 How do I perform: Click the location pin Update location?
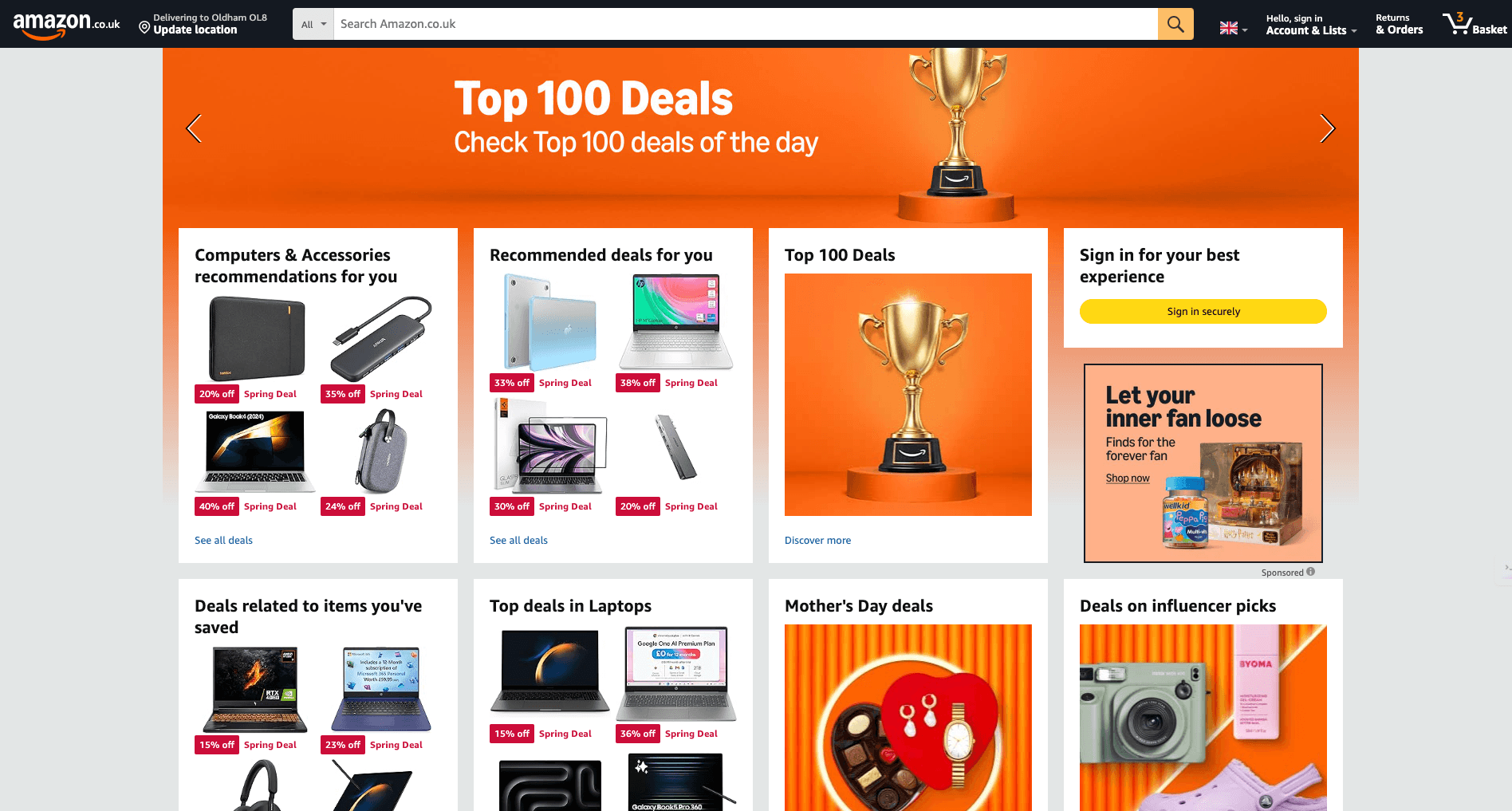(203, 24)
